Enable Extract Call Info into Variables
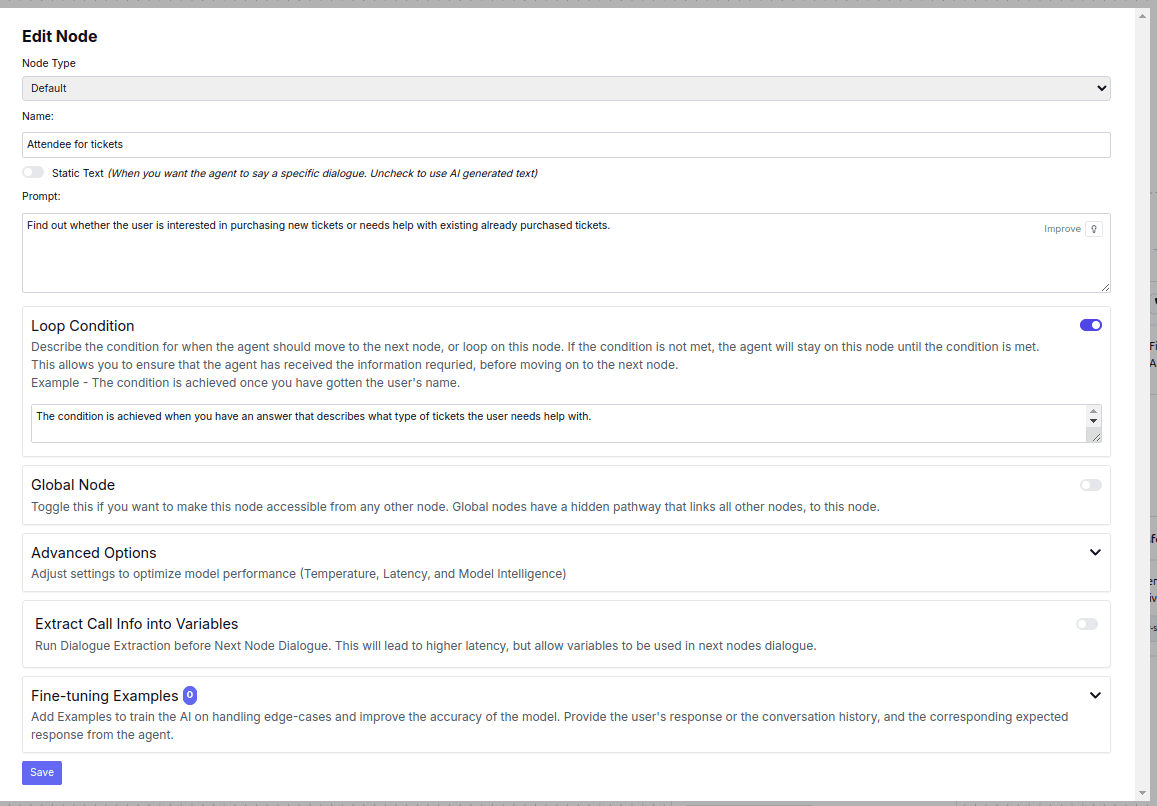This screenshot has height=806, width=1157. 1086,623
